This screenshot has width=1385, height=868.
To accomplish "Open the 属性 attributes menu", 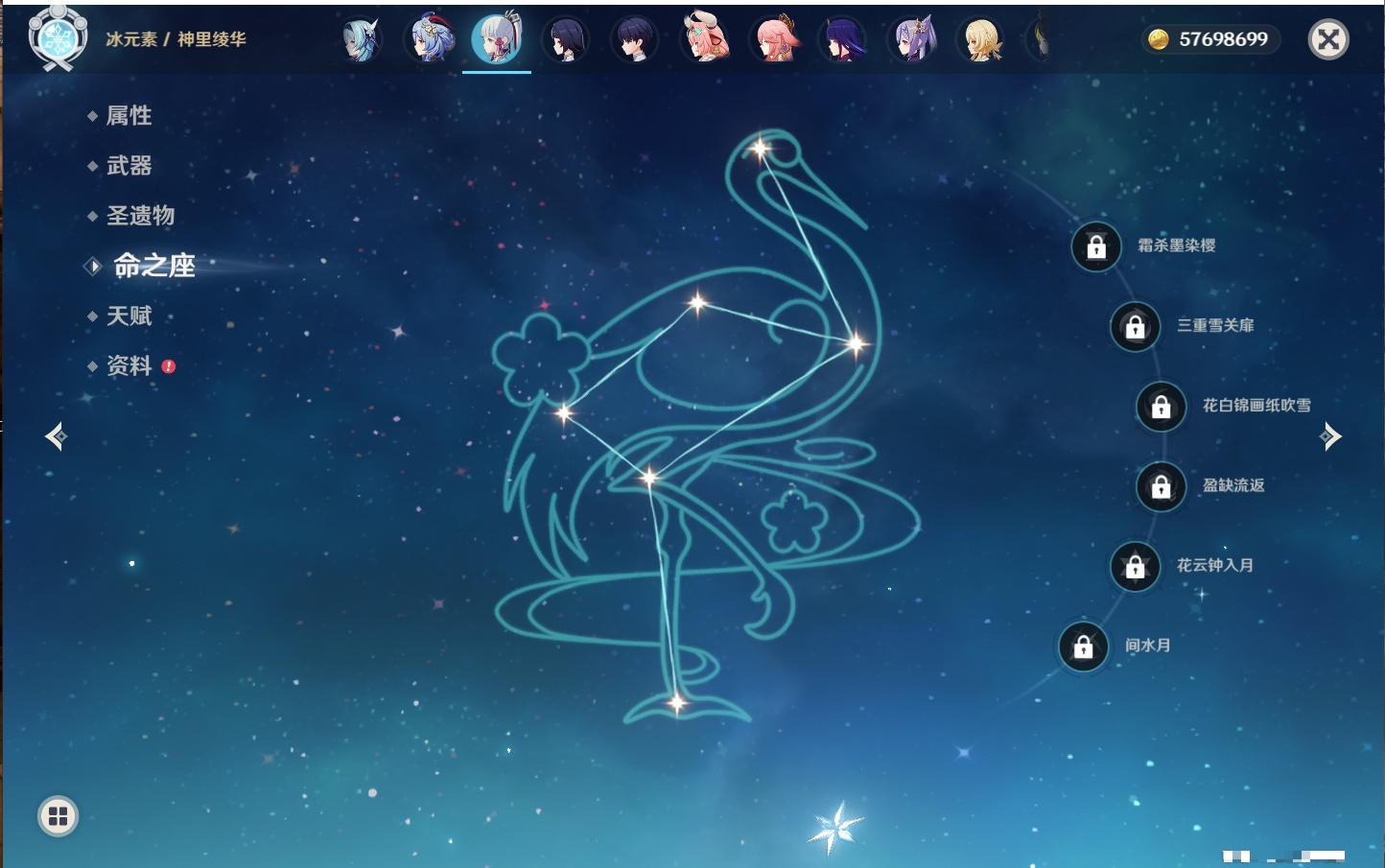I will point(129,116).
